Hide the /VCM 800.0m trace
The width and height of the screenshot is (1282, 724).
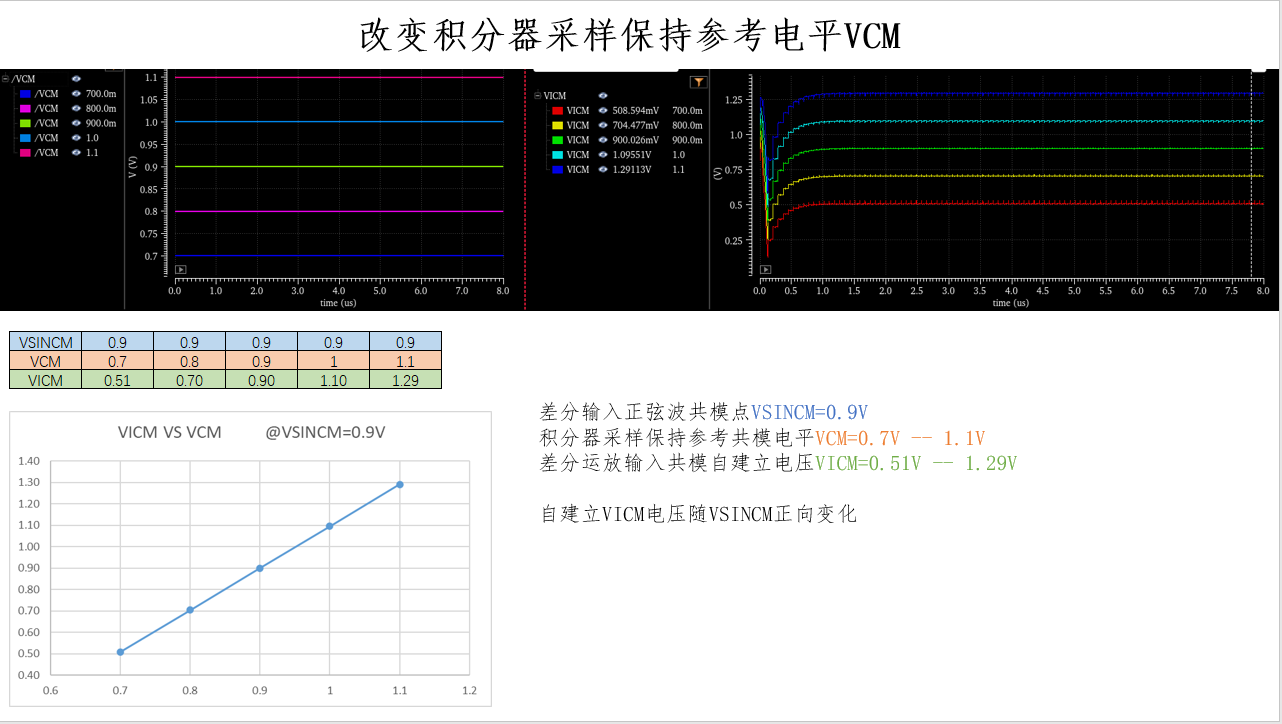point(76,108)
